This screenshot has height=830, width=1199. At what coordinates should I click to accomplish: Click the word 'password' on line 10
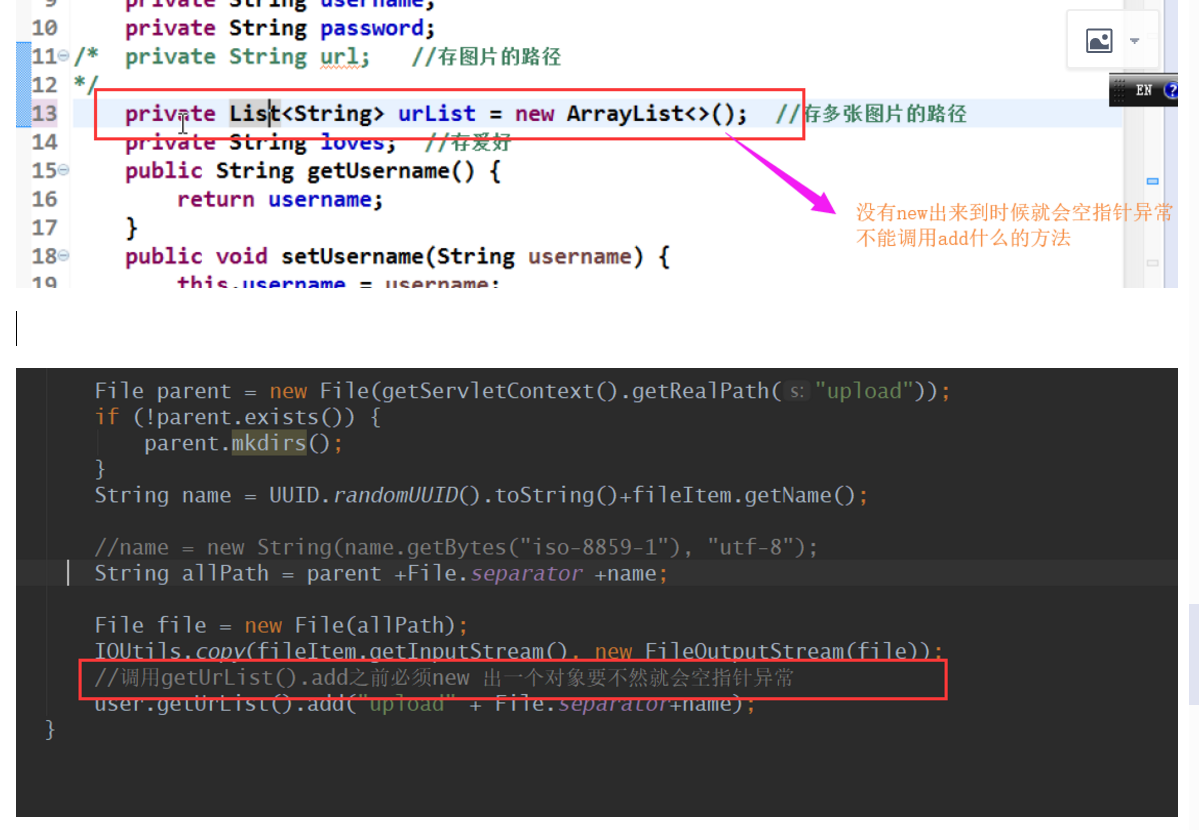pos(372,28)
